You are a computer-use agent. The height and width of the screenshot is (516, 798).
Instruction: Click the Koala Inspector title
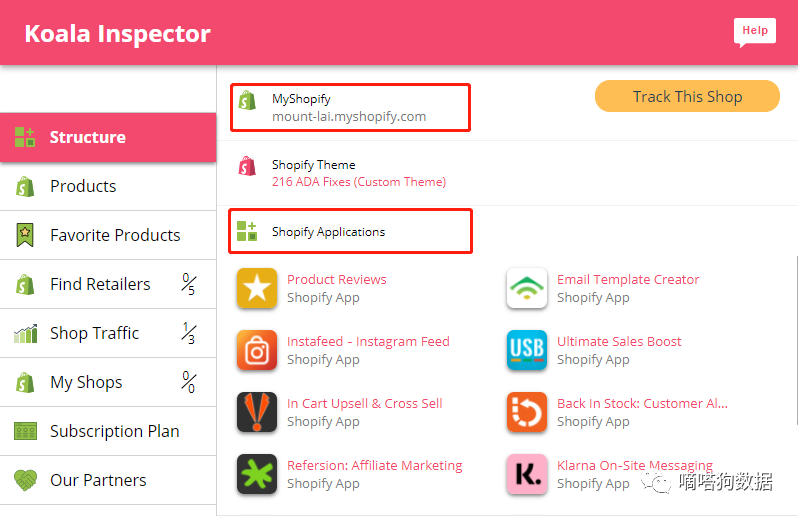click(x=118, y=34)
